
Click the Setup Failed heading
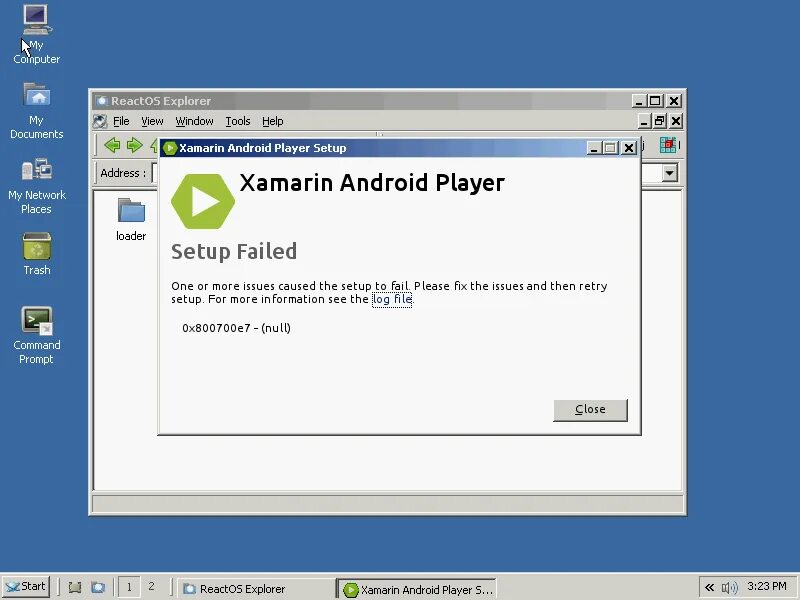(234, 252)
